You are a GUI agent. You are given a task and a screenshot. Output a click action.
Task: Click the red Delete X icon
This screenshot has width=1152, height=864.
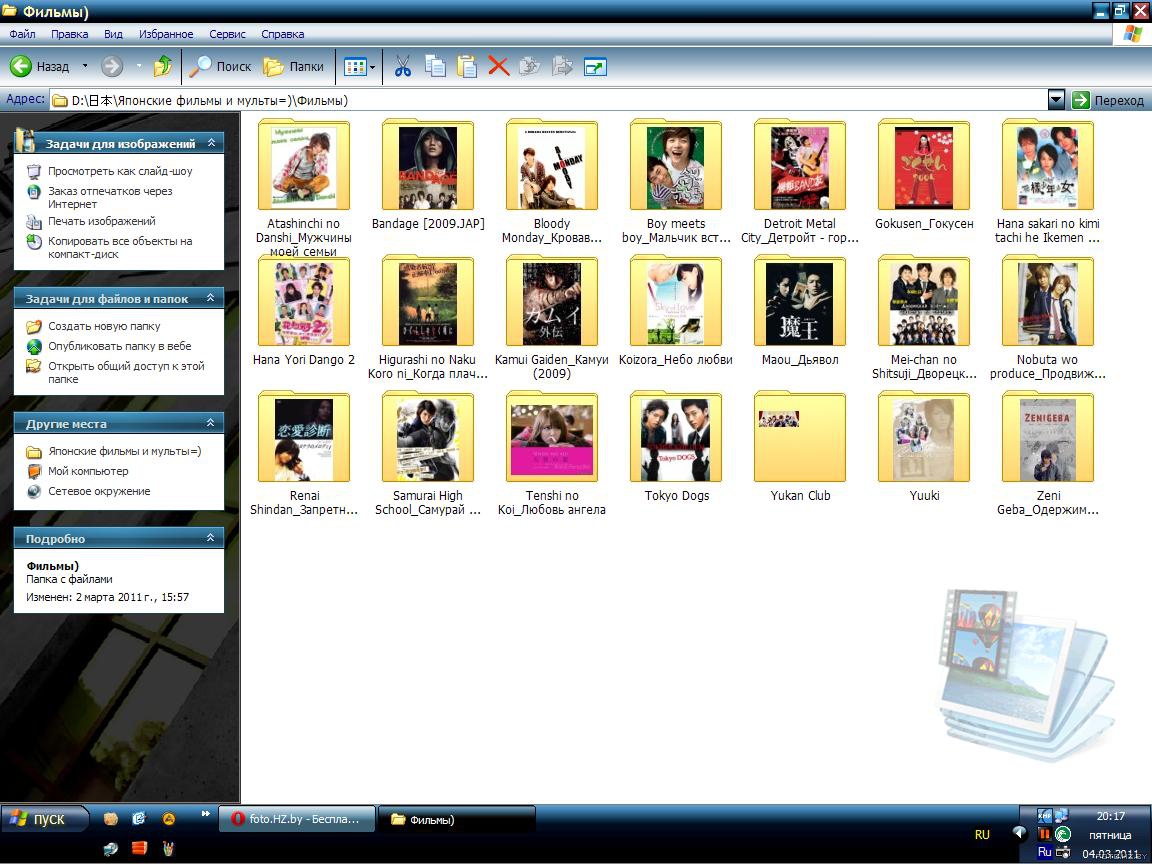[x=499, y=67]
